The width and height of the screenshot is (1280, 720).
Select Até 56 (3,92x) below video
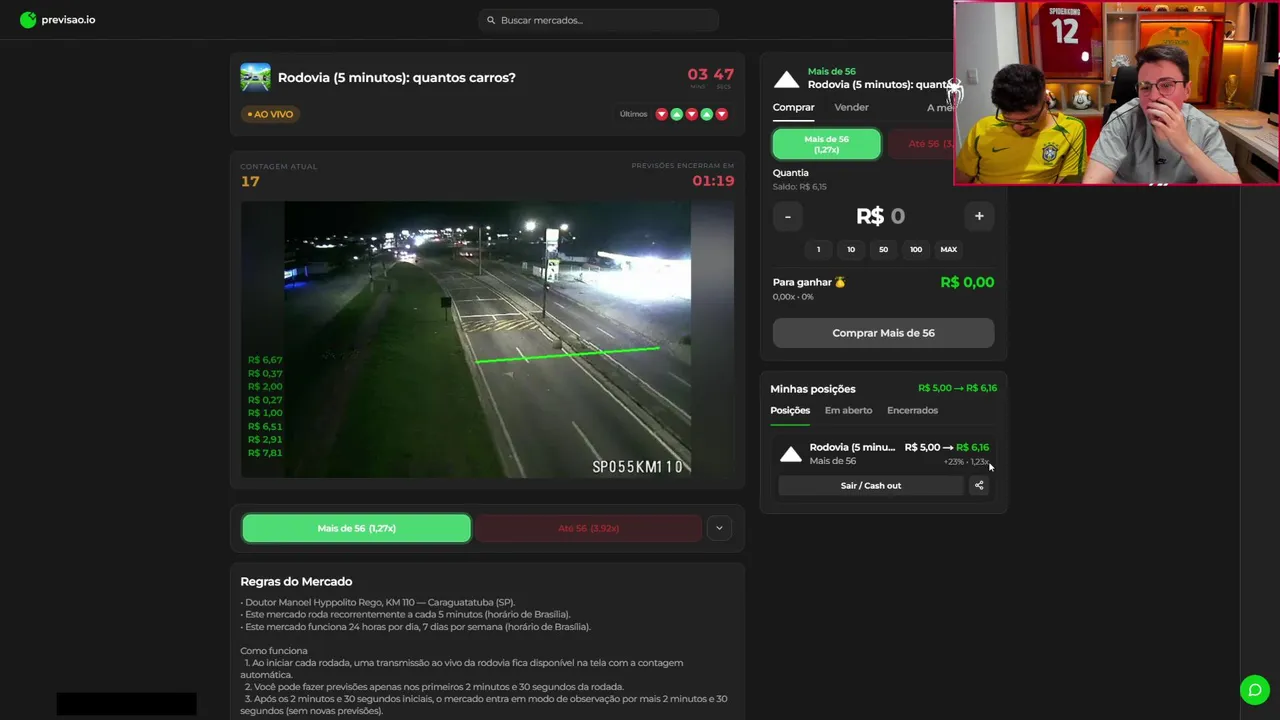tap(588, 528)
